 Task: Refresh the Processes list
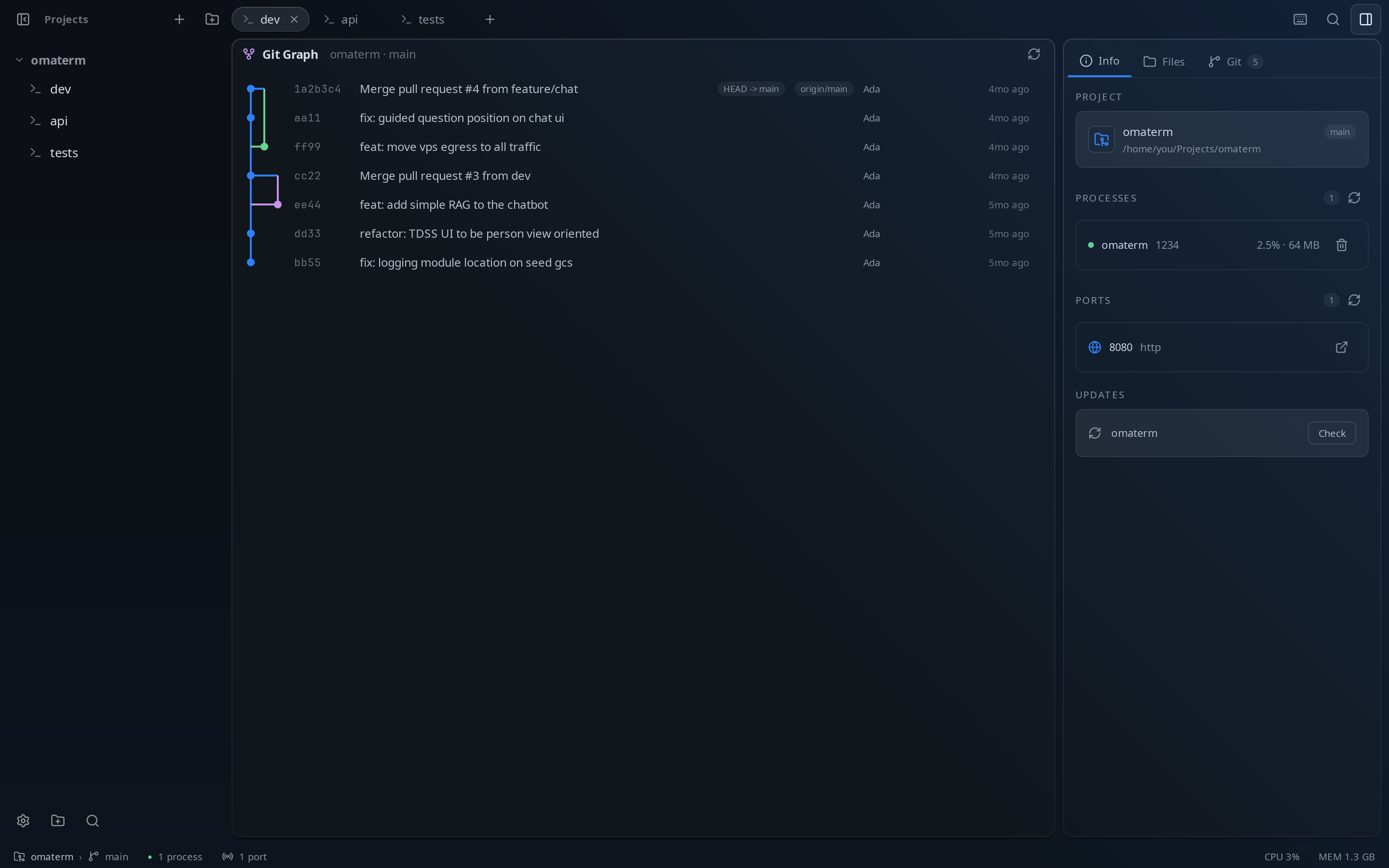(x=1354, y=198)
